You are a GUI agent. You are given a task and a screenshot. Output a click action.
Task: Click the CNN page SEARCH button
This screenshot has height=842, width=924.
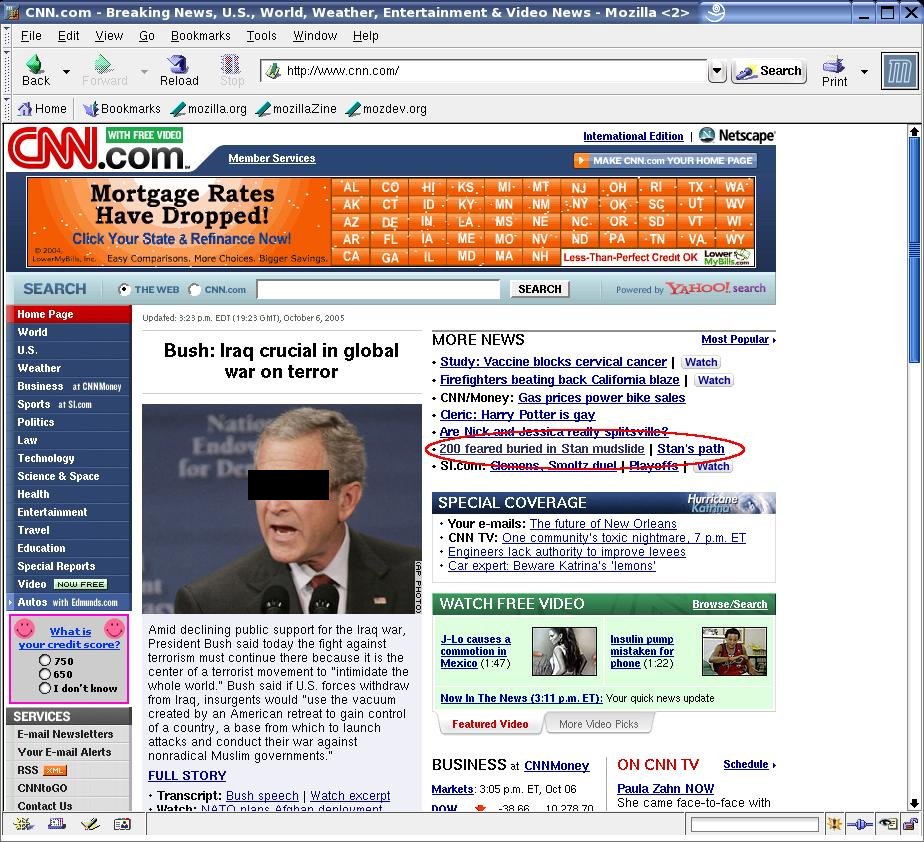tap(539, 289)
